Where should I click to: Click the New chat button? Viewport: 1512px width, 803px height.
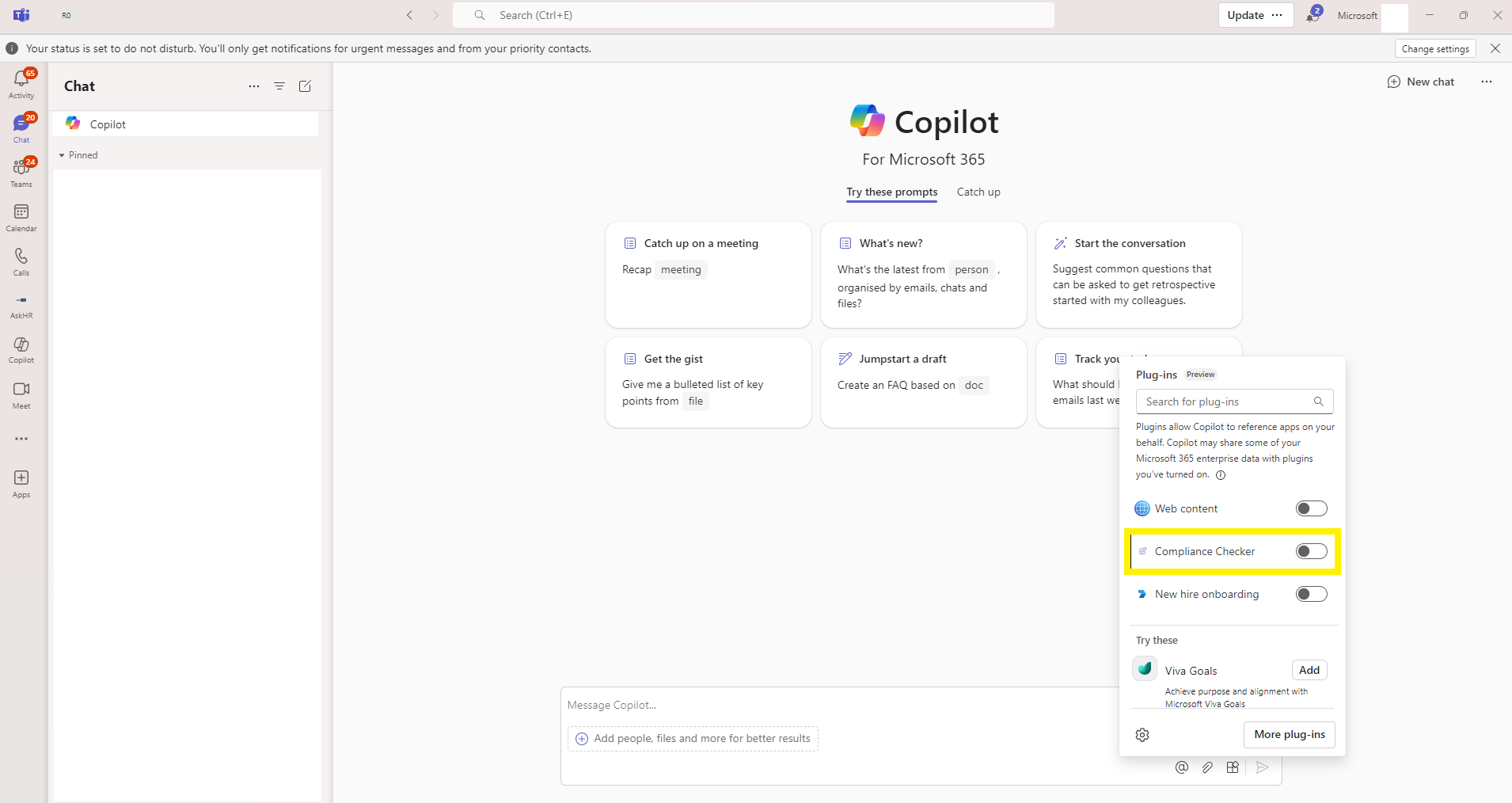[1421, 82]
